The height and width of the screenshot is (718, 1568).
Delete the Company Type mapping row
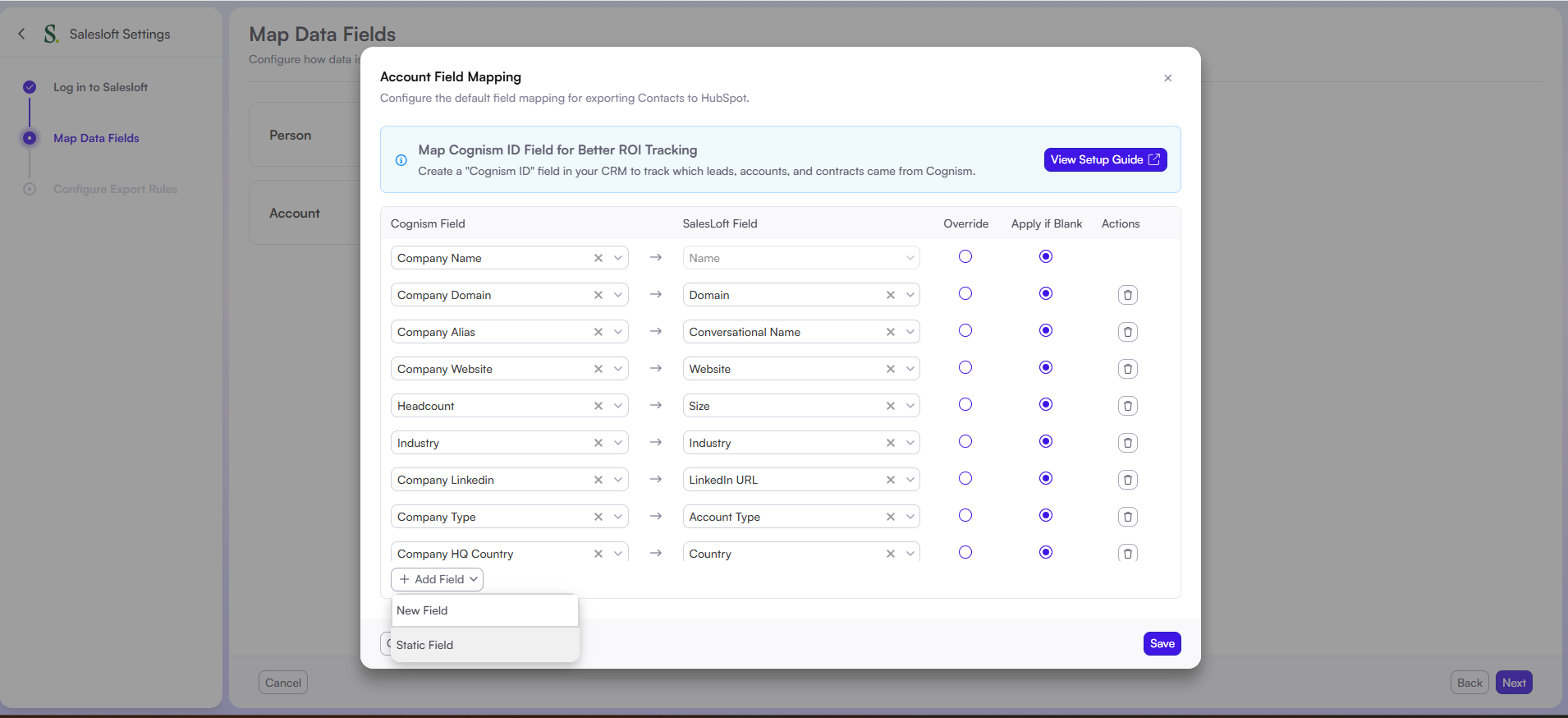[x=1127, y=517]
